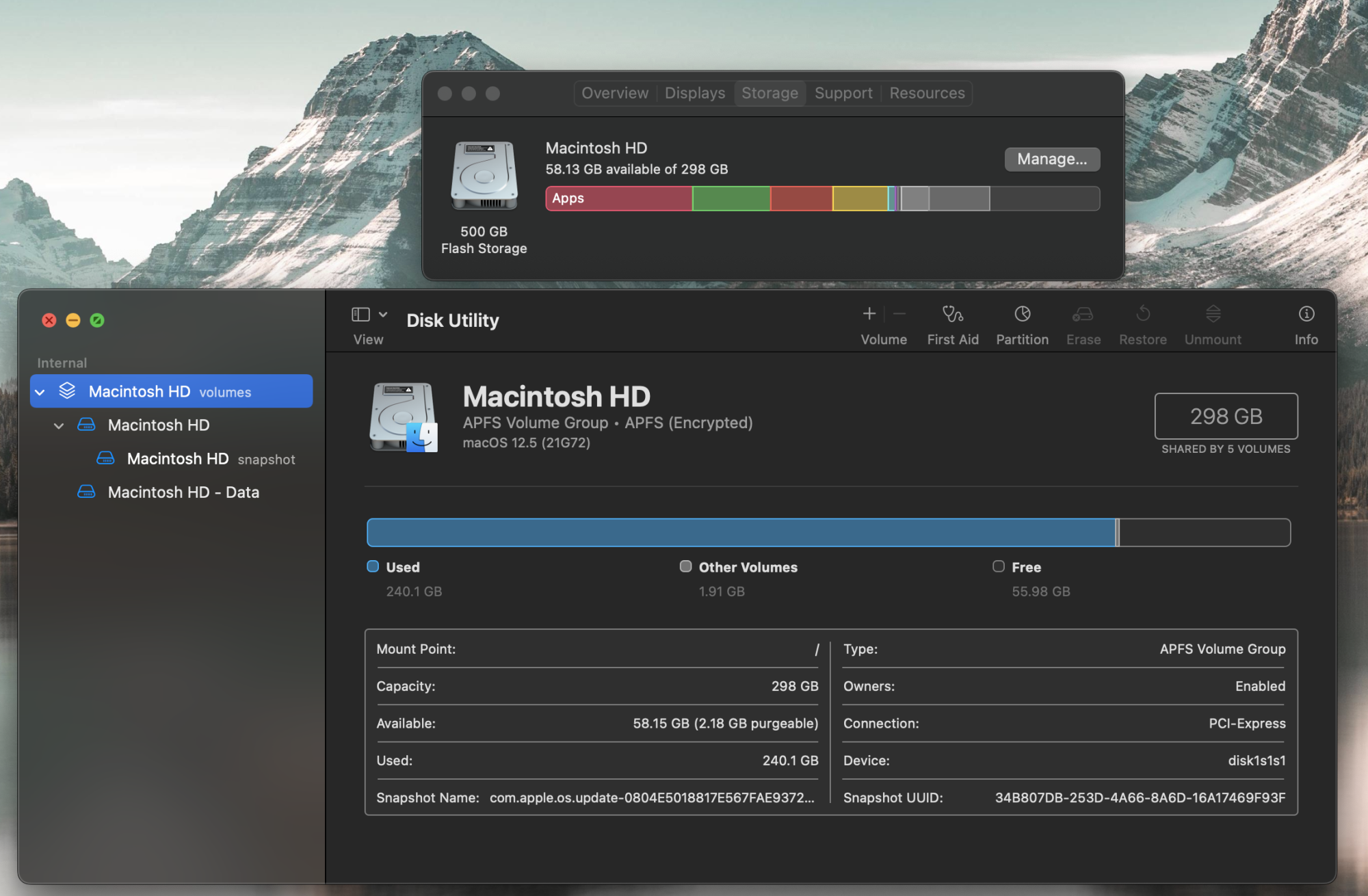Viewport: 1368px width, 896px height.
Task: Click the hard drive icon in Storage window
Action: [484, 176]
